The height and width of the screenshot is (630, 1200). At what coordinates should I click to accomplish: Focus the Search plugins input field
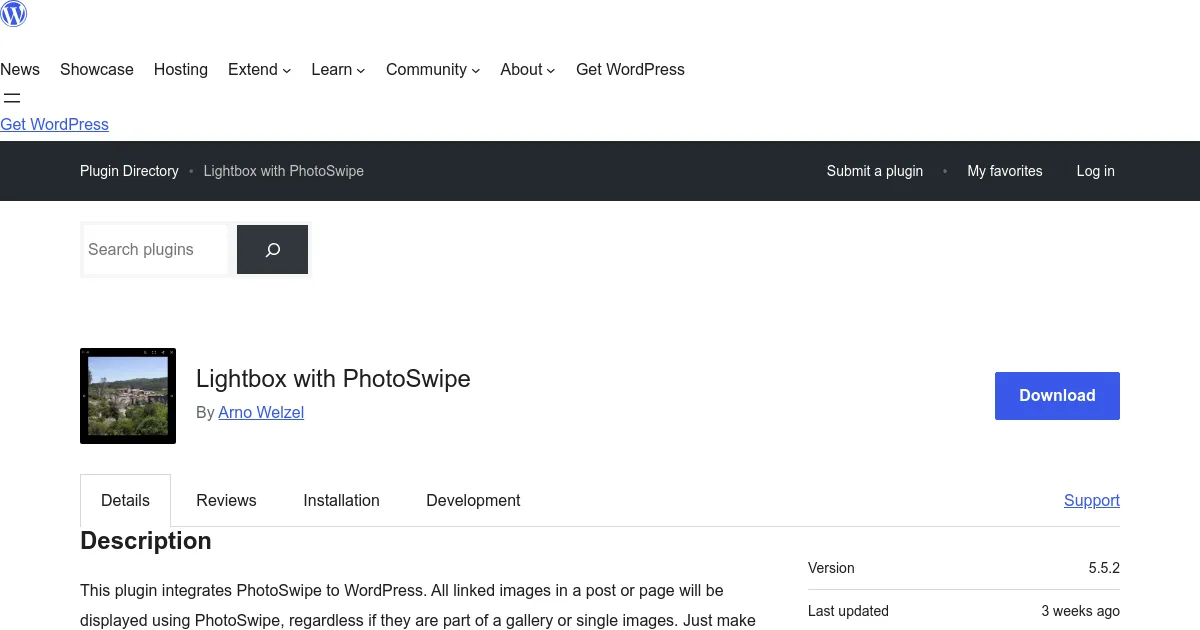(x=155, y=250)
